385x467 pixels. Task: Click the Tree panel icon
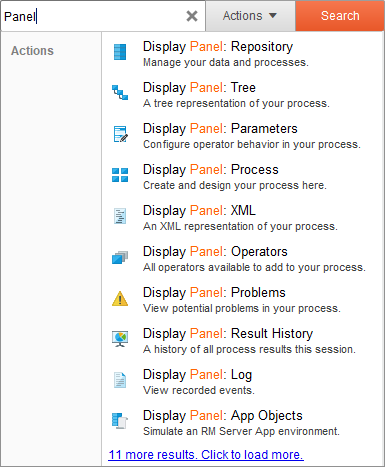pyautogui.click(x=120, y=93)
